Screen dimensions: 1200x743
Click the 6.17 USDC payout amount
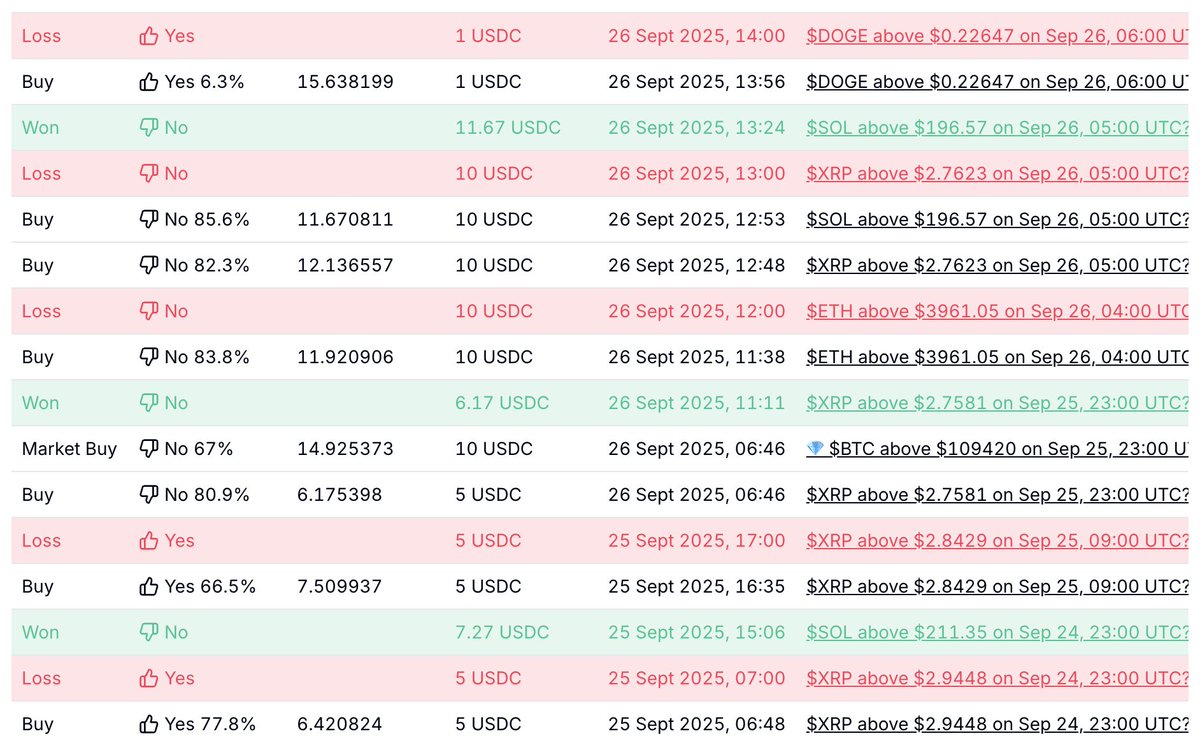tap(502, 403)
